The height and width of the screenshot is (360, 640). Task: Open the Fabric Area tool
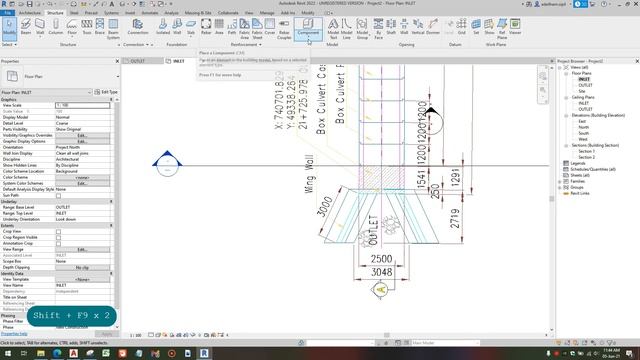click(244, 29)
